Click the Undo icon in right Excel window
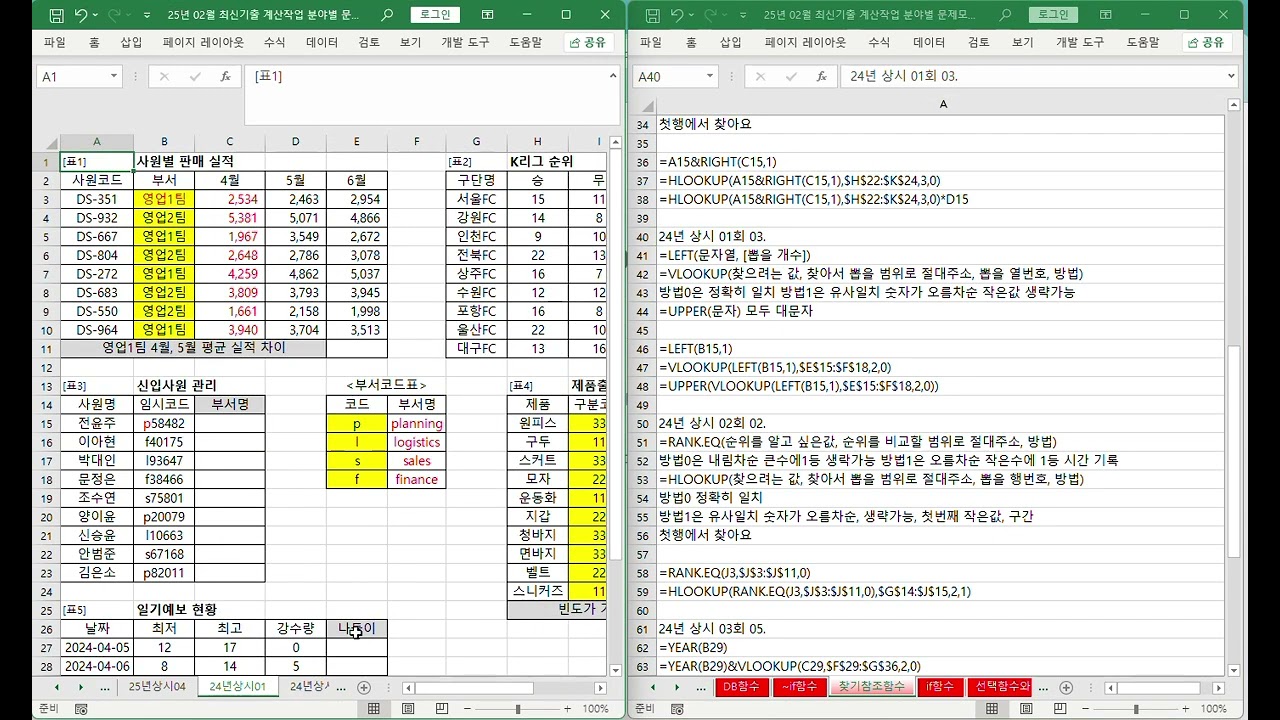1280x720 pixels. click(x=677, y=15)
